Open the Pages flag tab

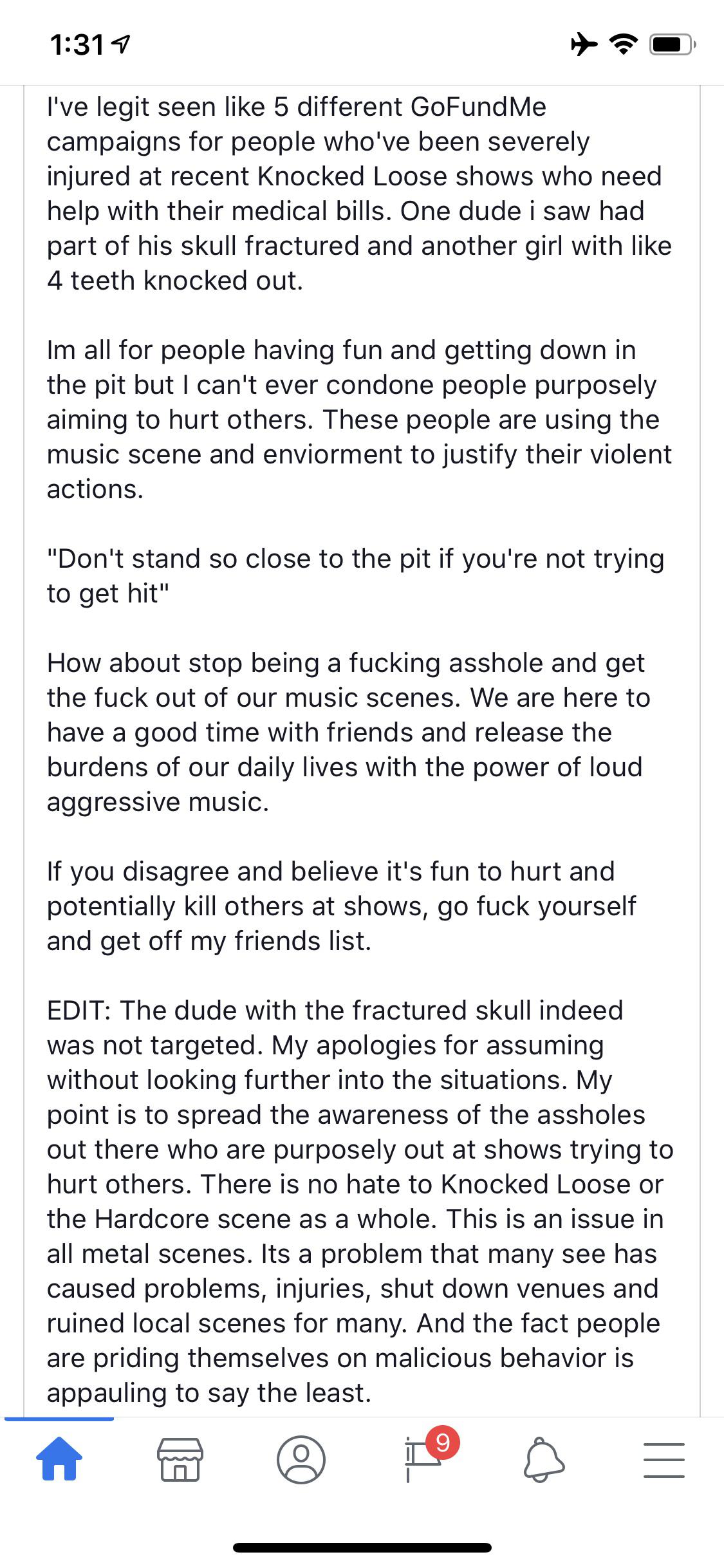click(420, 1461)
